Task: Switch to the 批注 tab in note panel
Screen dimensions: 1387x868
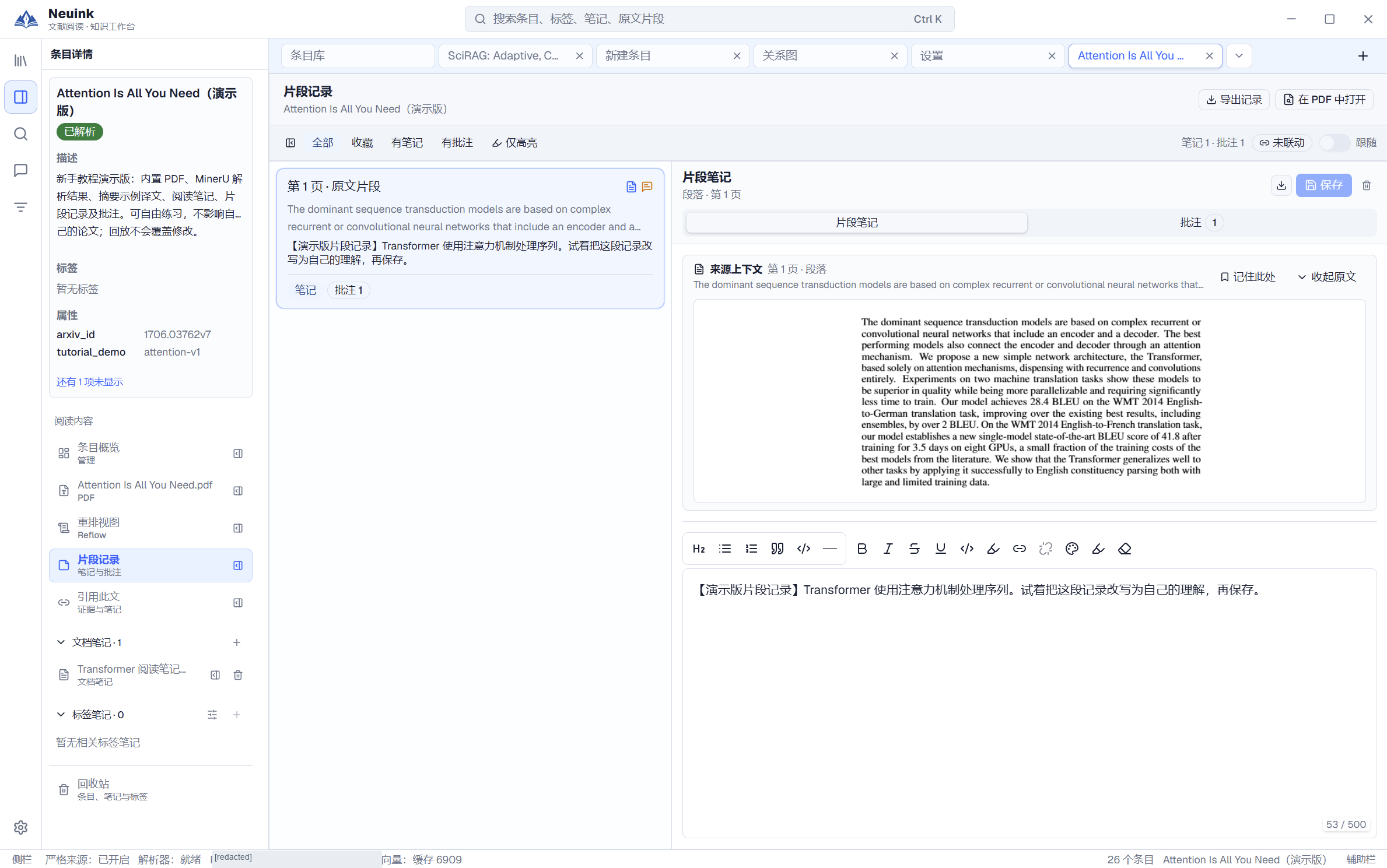Action: [1201, 223]
